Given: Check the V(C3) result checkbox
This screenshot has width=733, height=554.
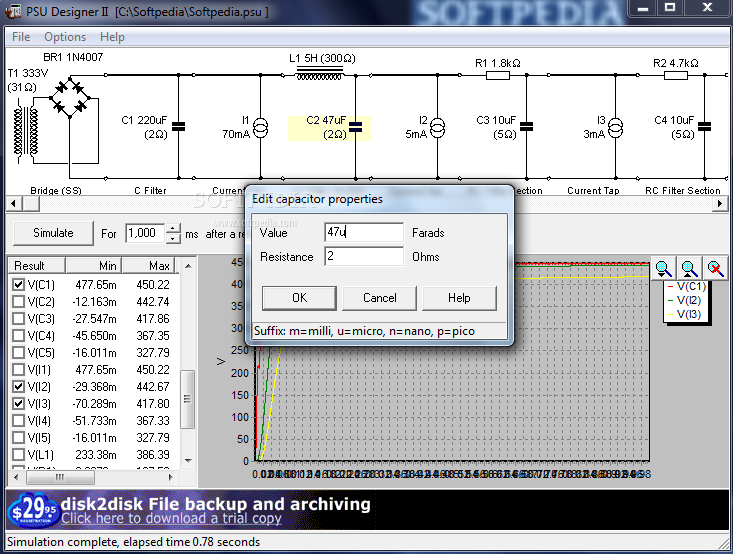Looking at the screenshot, I should pos(18,318).
